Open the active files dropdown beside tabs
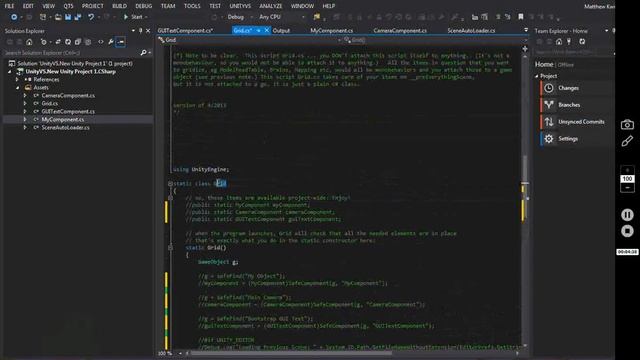The height and width of the screenshot is (360, 640). coord(526,30)
